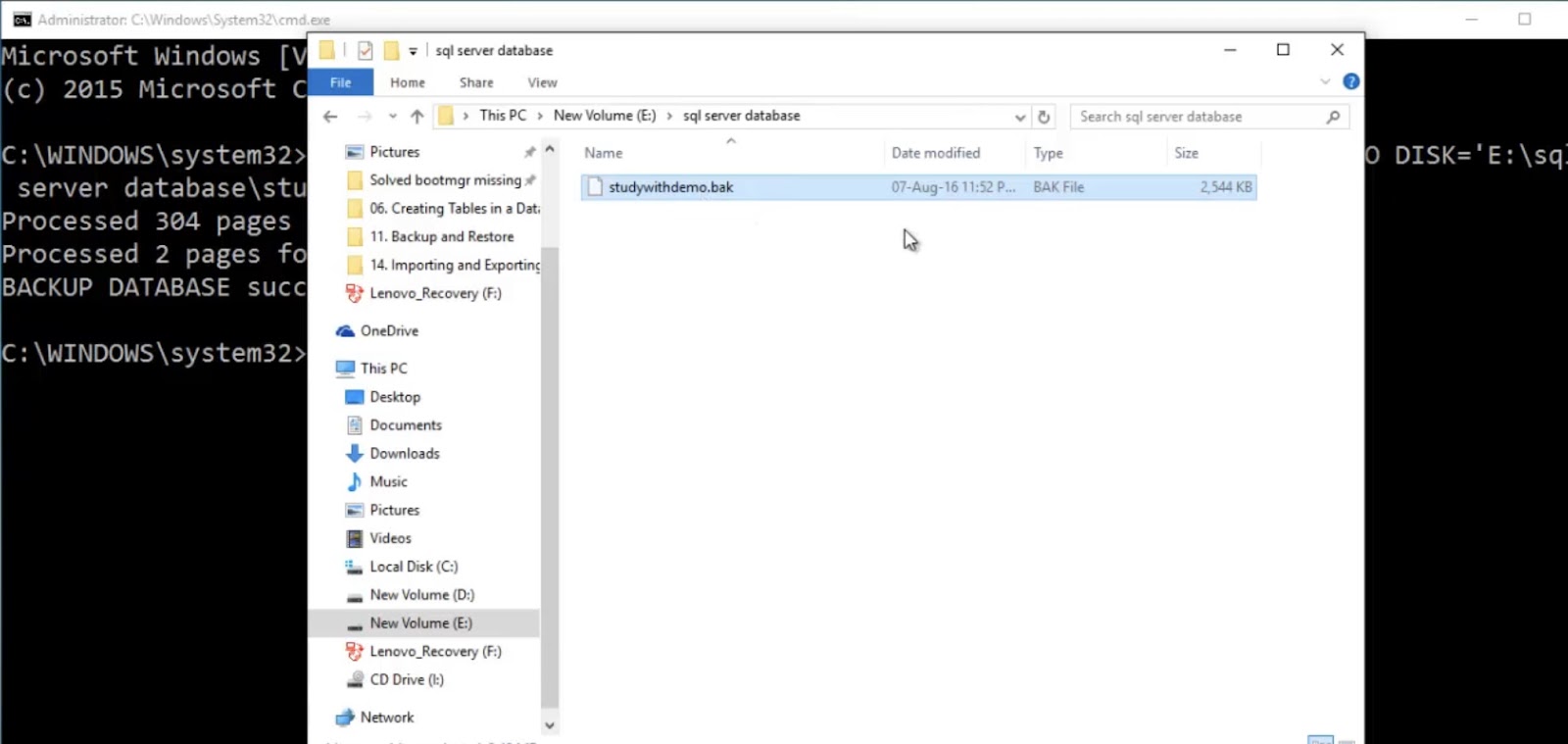Open 06. Creating Tables folder
1568x744 pixels.
point(455,209)
